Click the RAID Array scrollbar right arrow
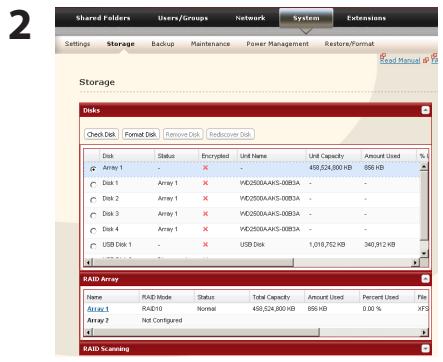Viewport: 443px width, 362px height. (424, 332)
